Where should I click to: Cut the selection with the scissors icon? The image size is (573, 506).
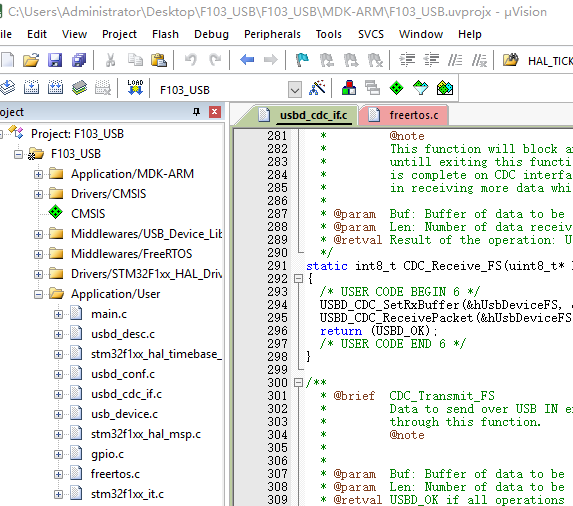coord(110,60)
